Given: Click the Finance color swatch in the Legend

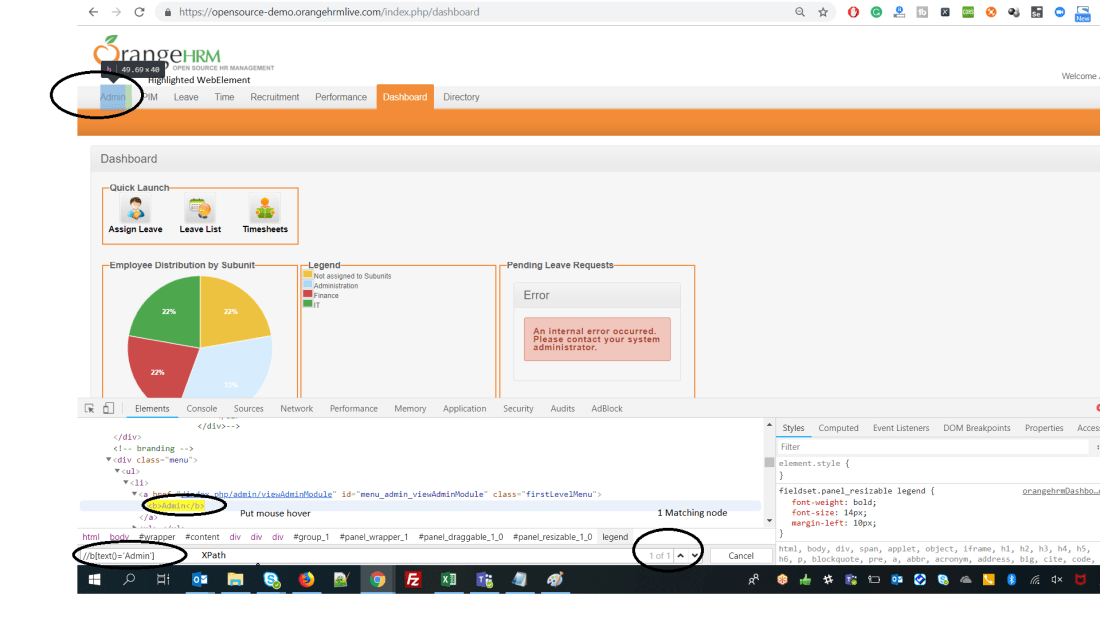Looking at the screenshot, I should coord(308,292).
